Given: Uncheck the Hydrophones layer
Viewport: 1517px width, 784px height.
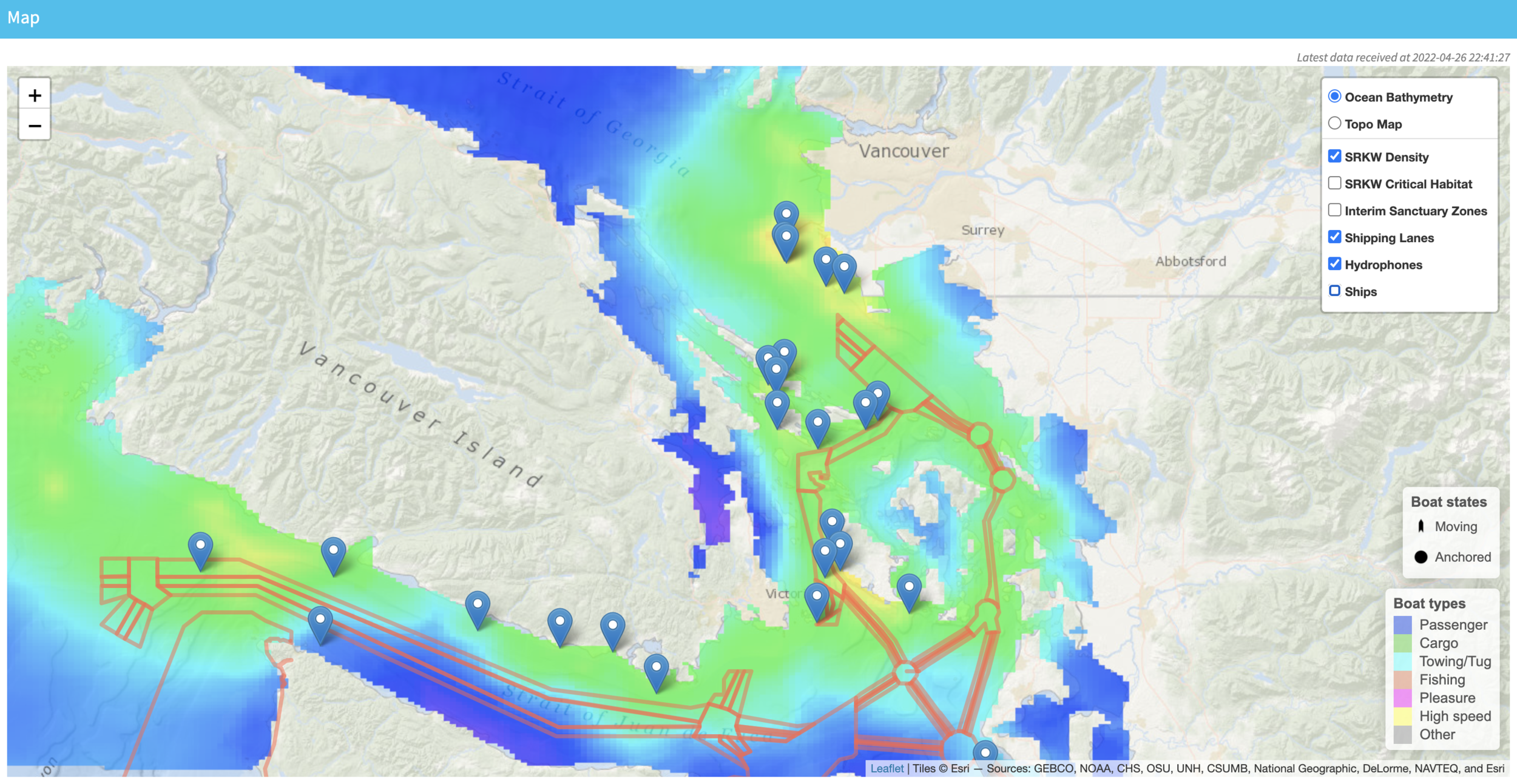Looking at the screenshot, I should tap(1334, 264).
